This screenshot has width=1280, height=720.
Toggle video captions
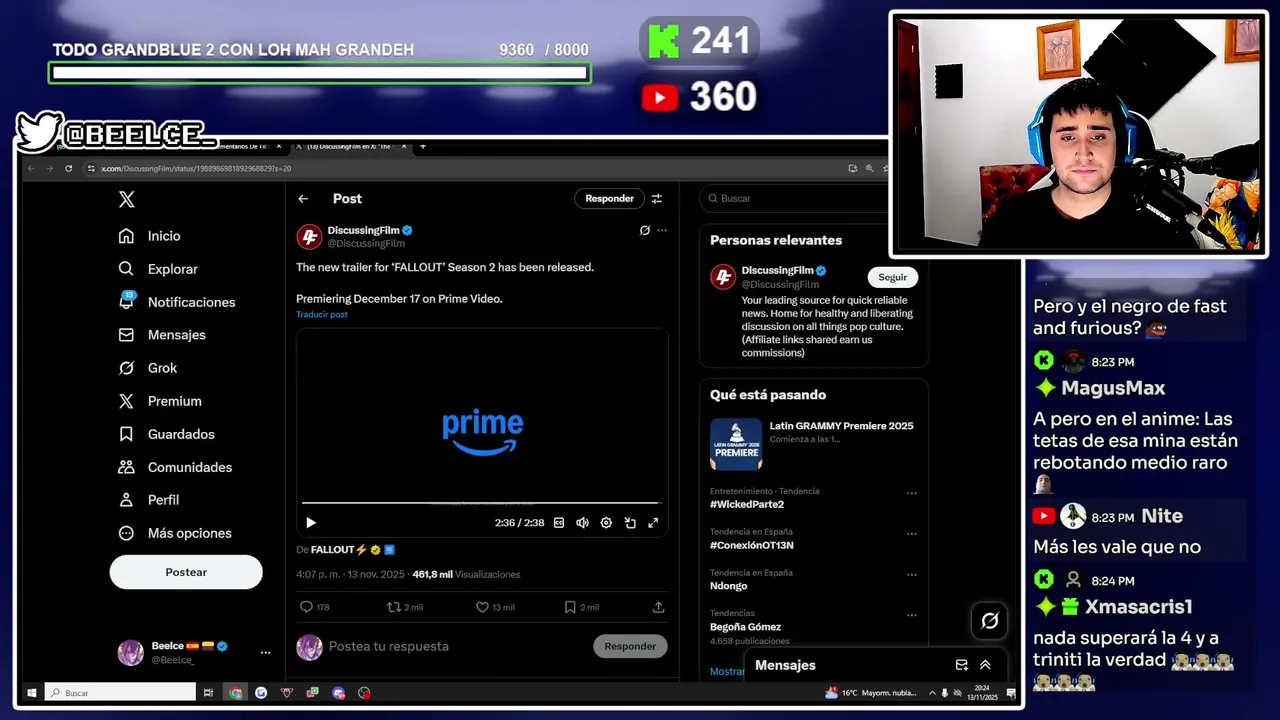[x=559, y=523]
